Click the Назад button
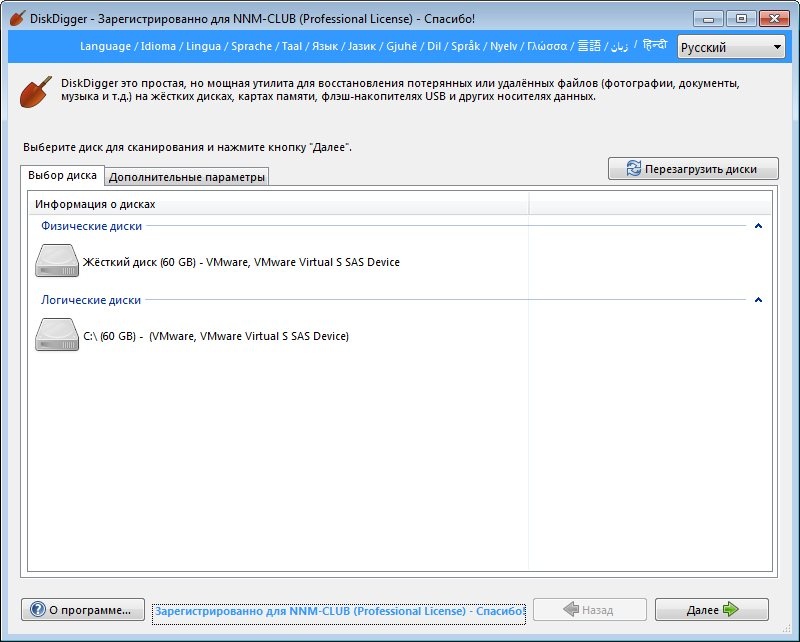 click(590, 610)
